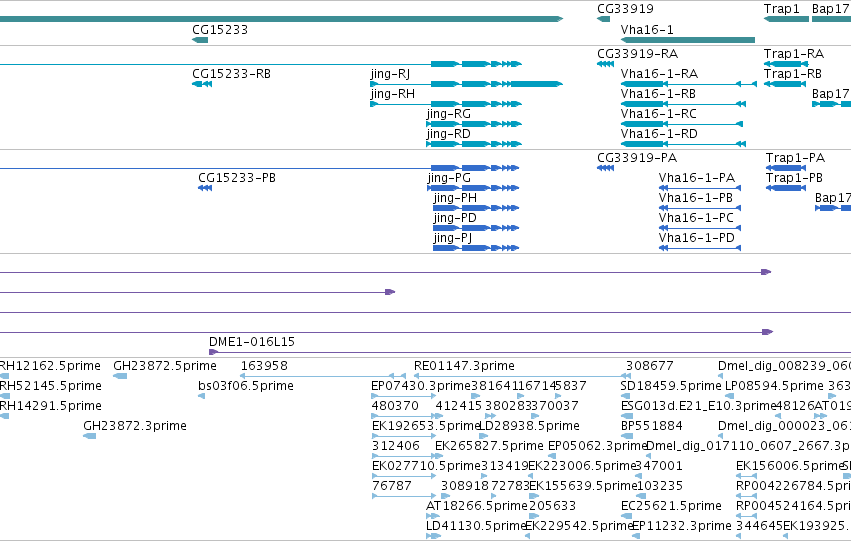The width and height of the screenshot is (851, 541).
Task: Select the bs03f06.5prime EST label
Action: tap(246, 386)
